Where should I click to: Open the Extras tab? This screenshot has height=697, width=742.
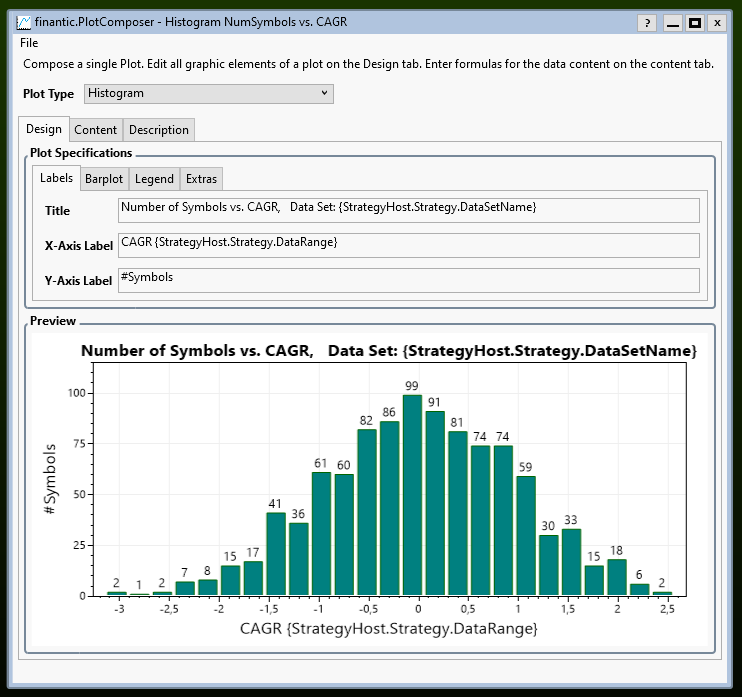click(201, 179)
